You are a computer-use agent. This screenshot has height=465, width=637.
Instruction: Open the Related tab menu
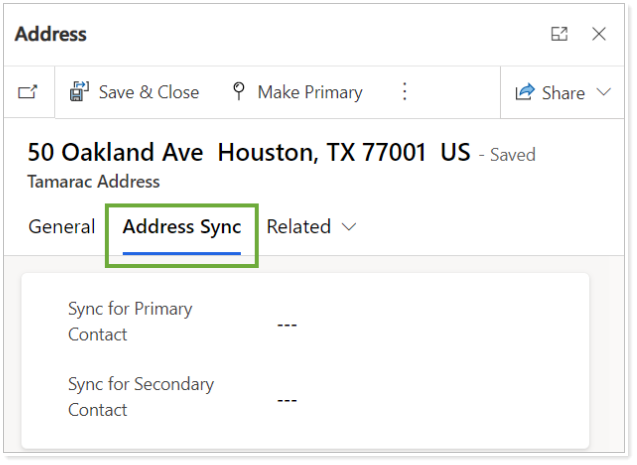298,227
